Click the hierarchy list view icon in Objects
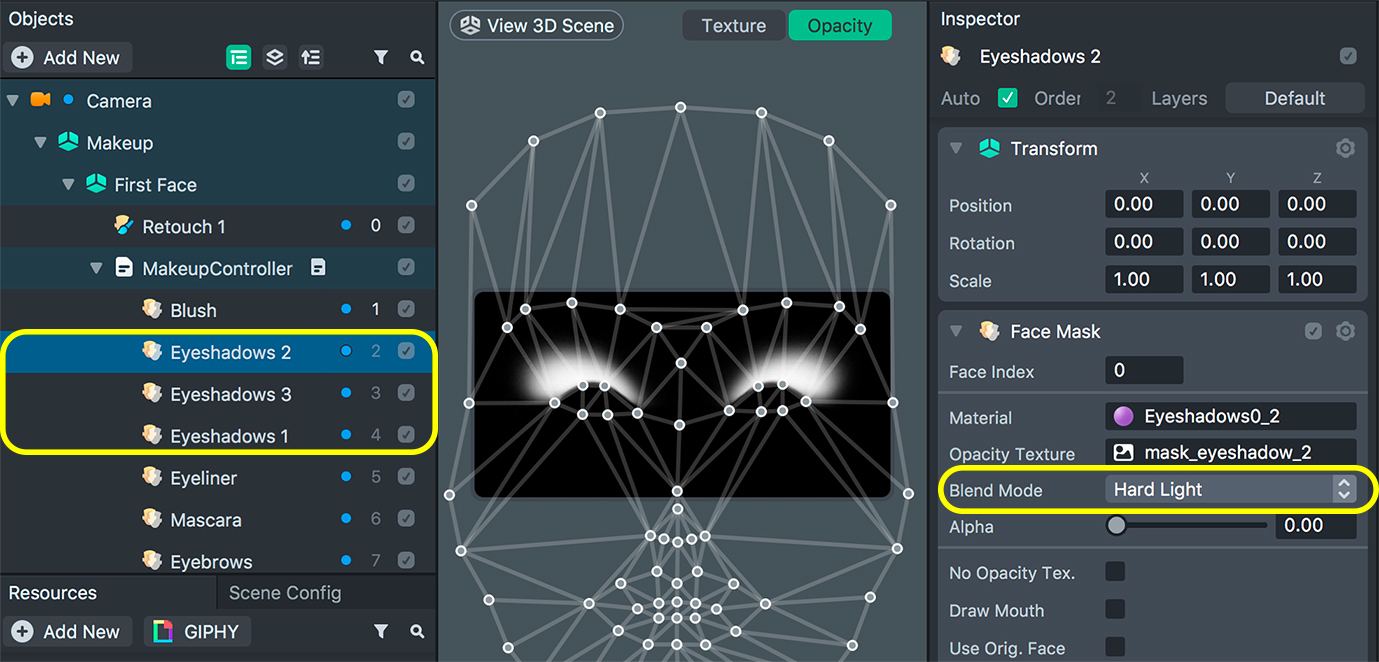 coord(238,58)
